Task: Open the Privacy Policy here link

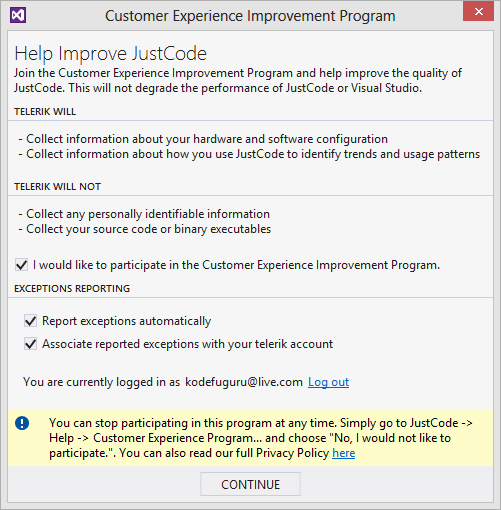Action: tap(344, 453)
